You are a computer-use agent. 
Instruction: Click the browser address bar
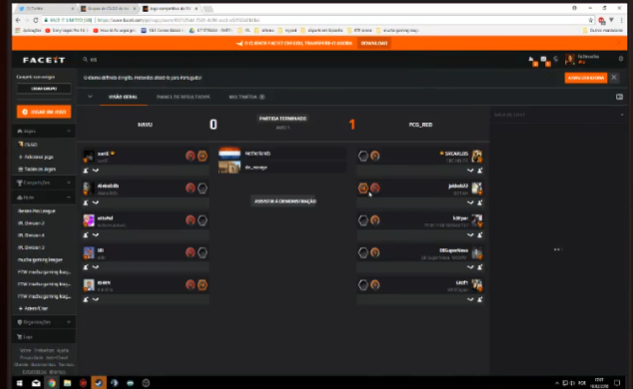315,20
